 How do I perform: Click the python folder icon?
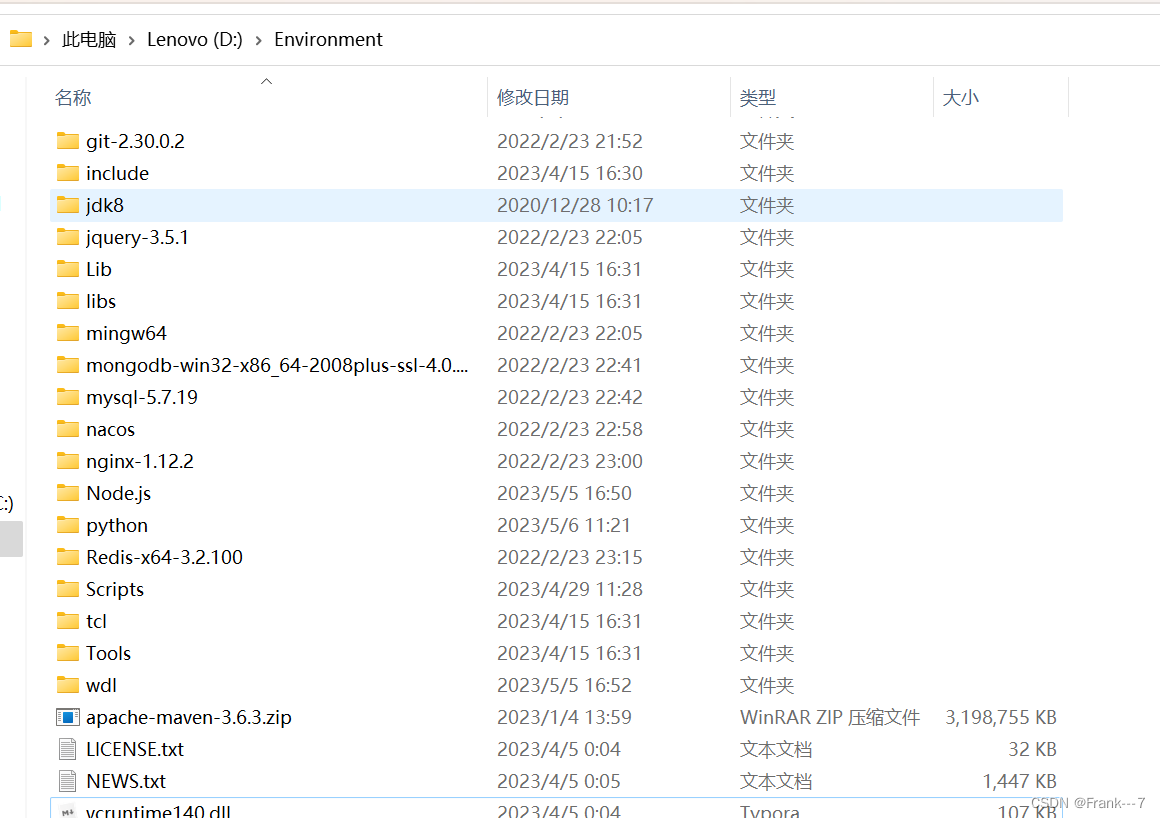[67, 525]
